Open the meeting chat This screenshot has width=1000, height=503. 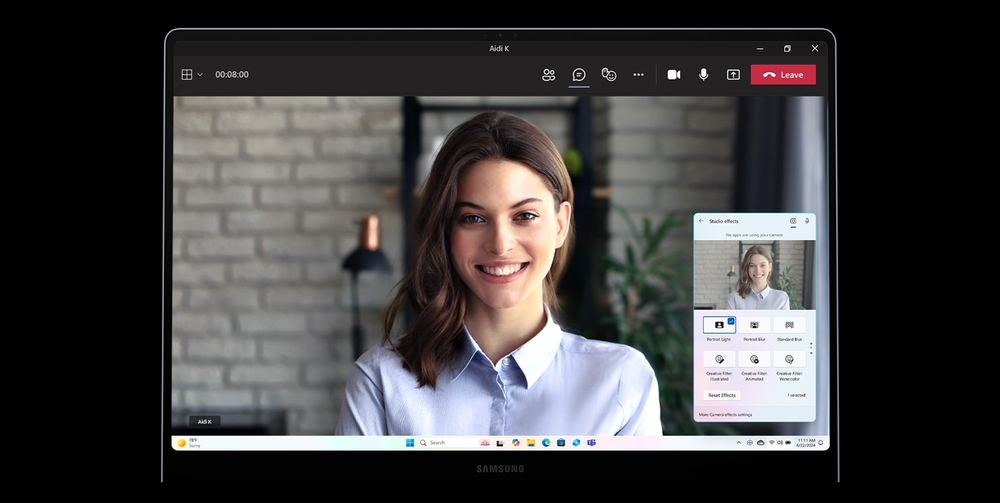click(x=579, y=75)
